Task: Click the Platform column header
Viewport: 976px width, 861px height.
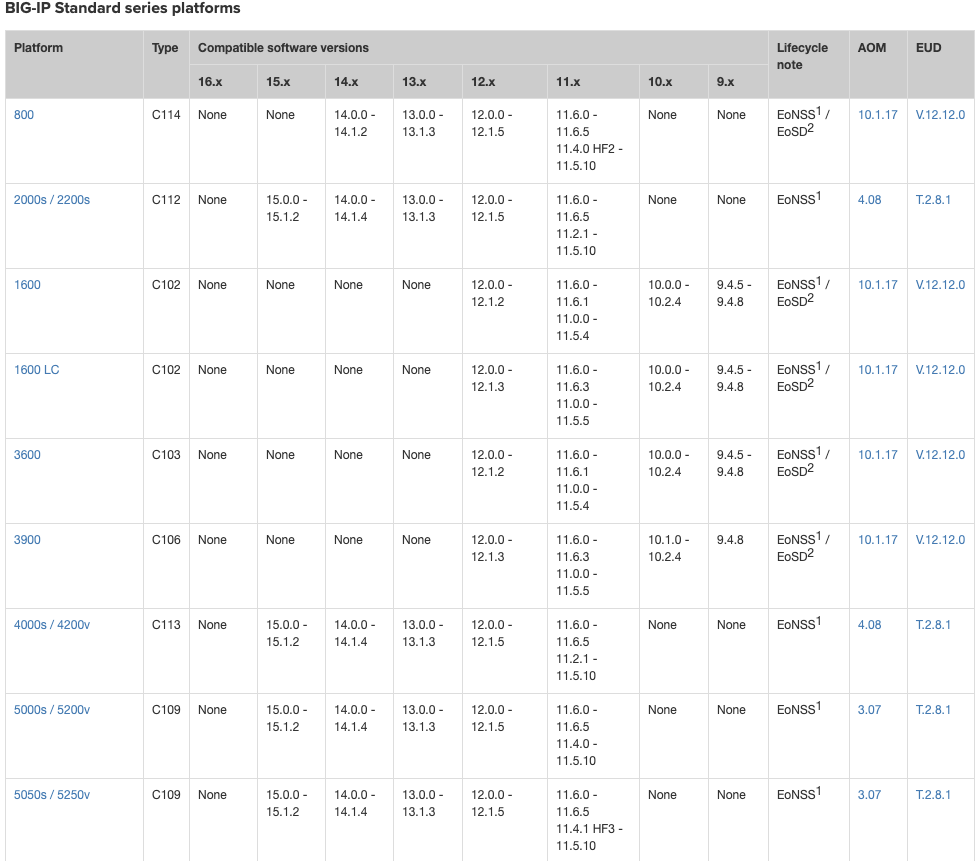Action: [74, 64]
